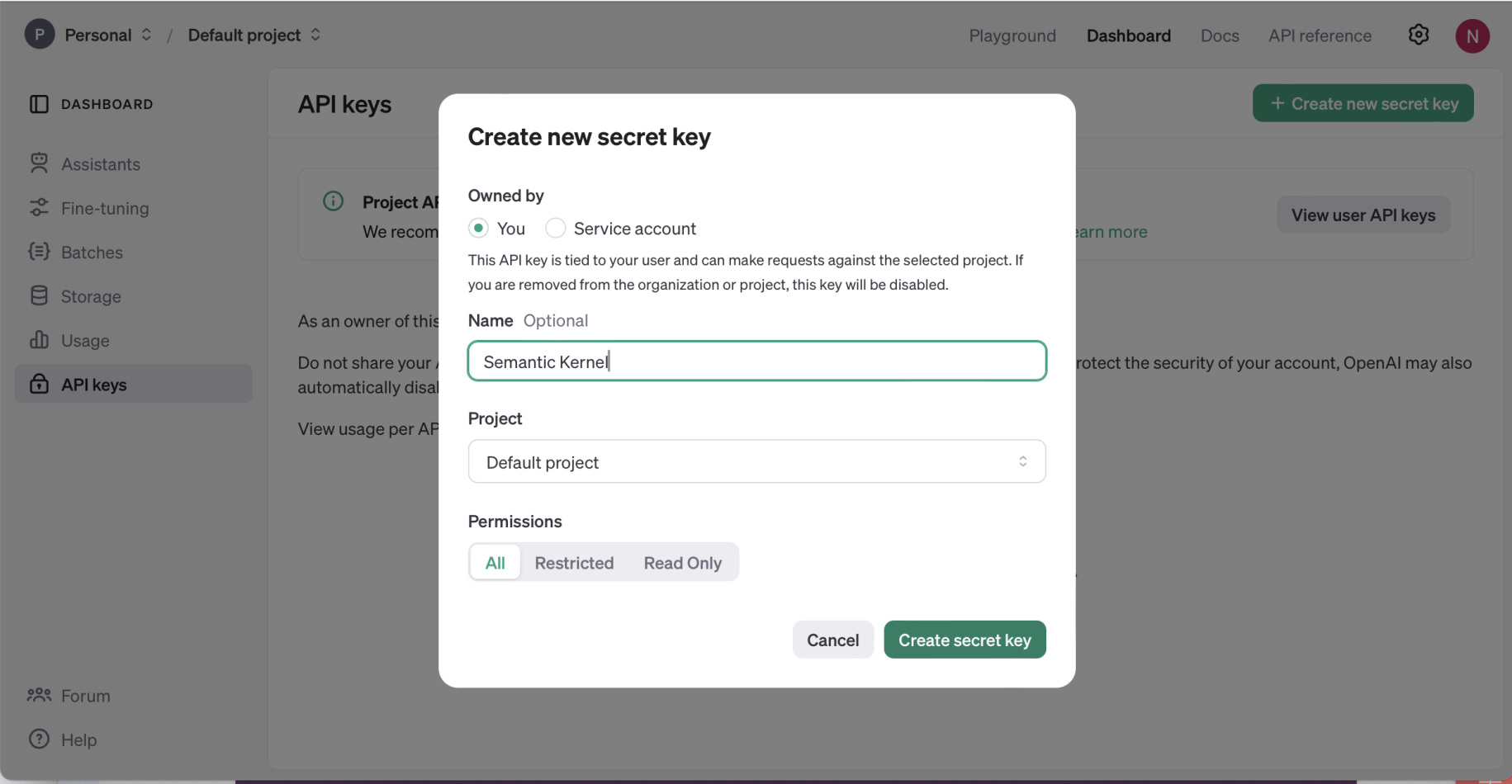Image resolution: width=1512 pixels, height=784 pixels.
Task: Click the Storage database icon
Action: click(x=39, y=295)
